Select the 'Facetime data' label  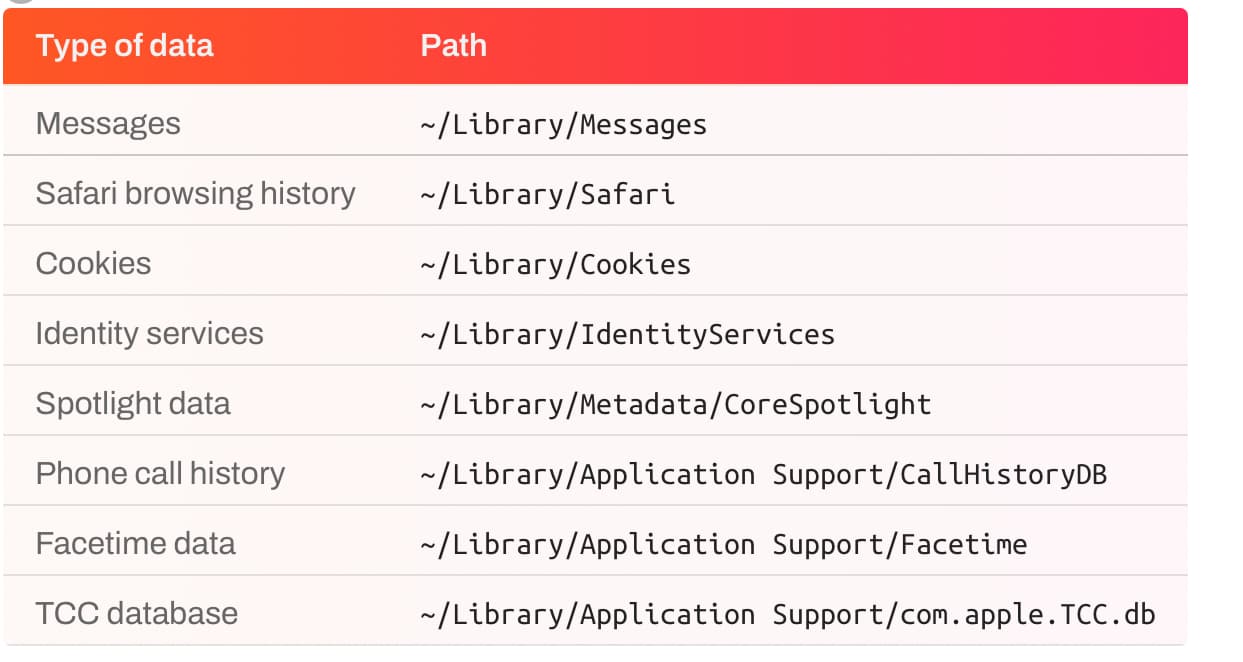[x=135, y=544]
